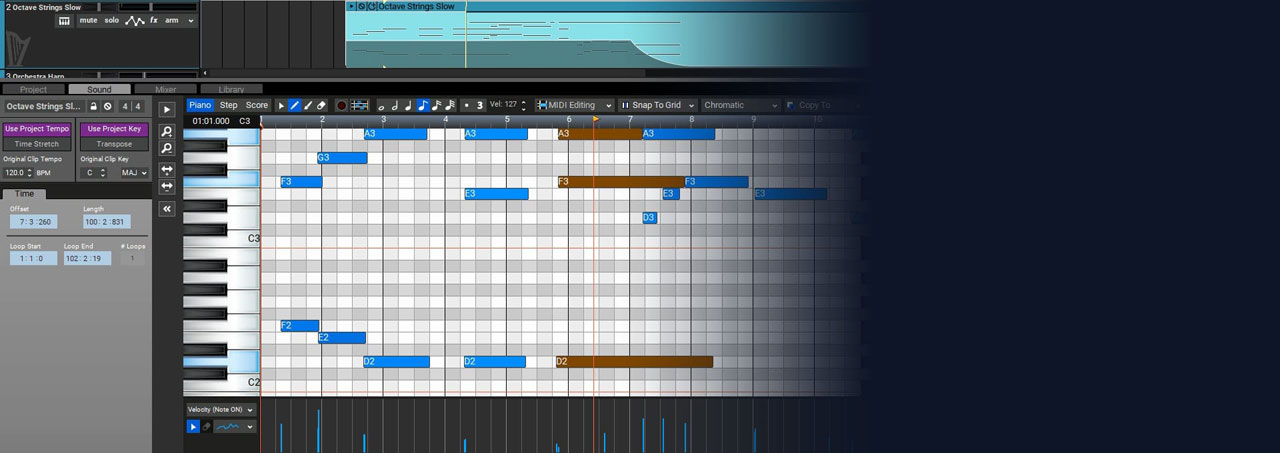
Task: Toggle Snap To Grid pause icon
Action: point(625,105)
